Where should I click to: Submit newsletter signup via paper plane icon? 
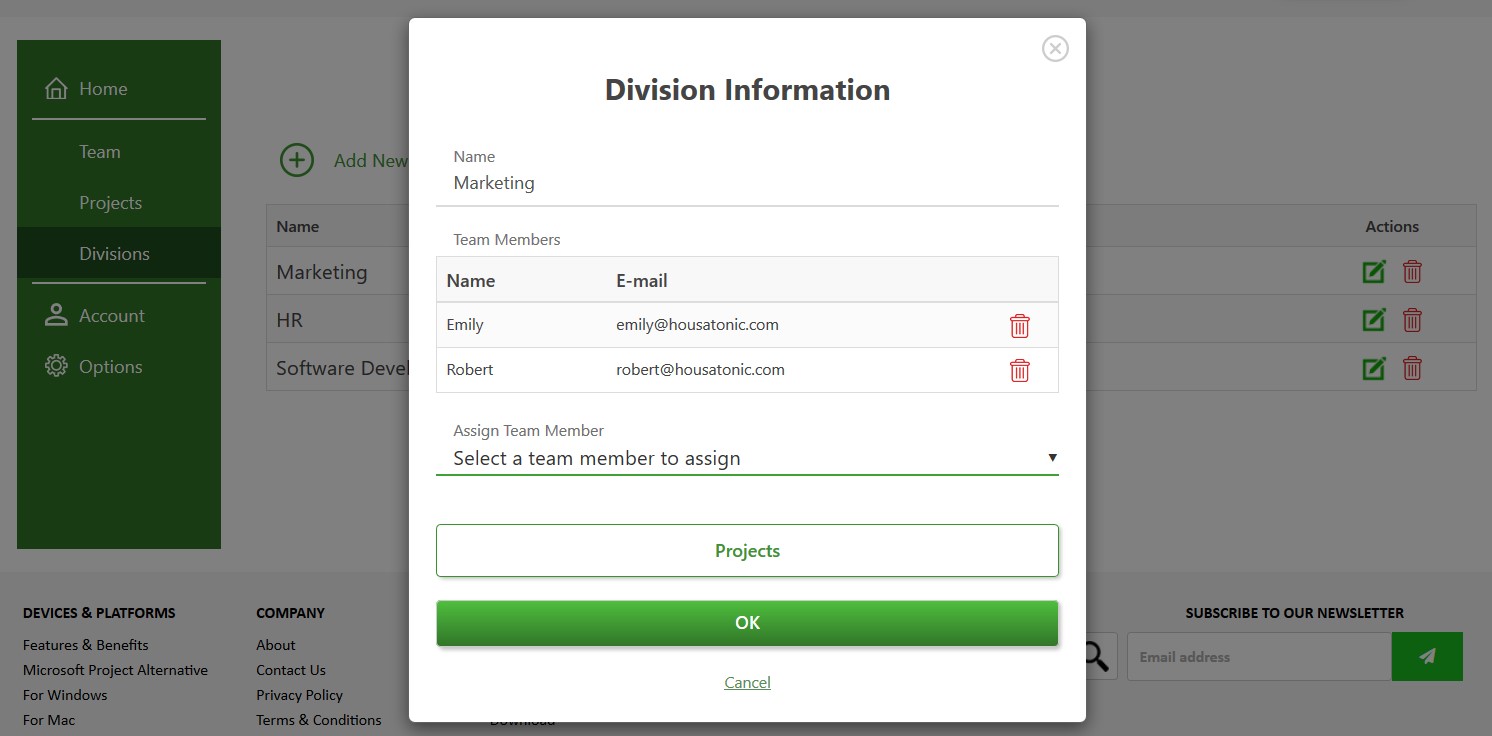tap(1427, 656)
